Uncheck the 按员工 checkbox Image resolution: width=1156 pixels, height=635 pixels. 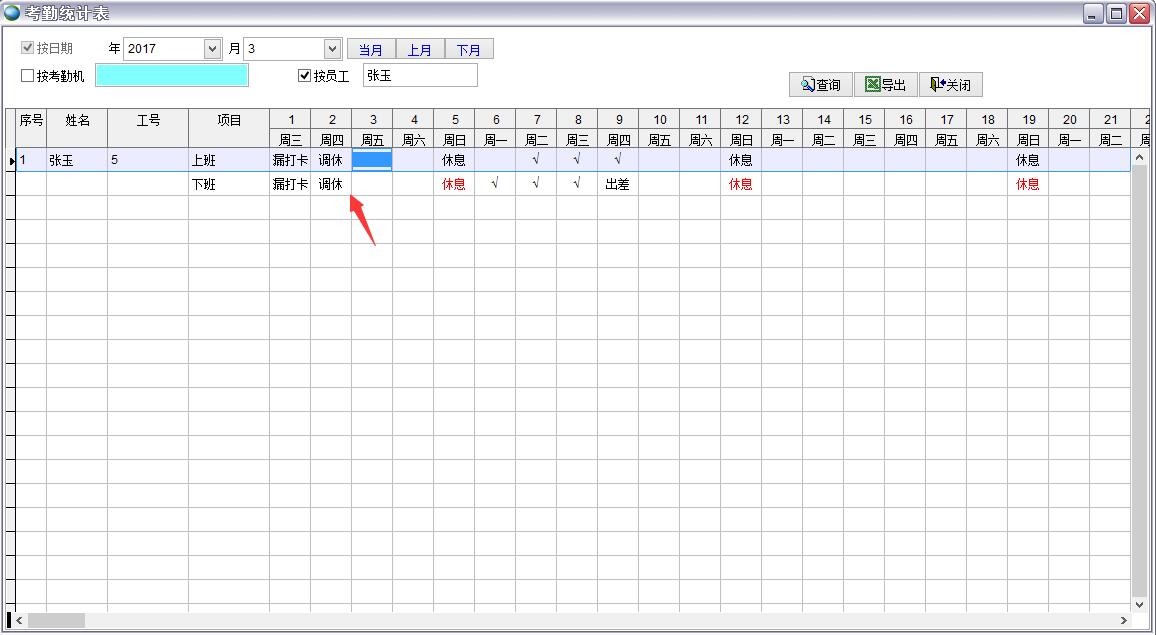(303, 75)
